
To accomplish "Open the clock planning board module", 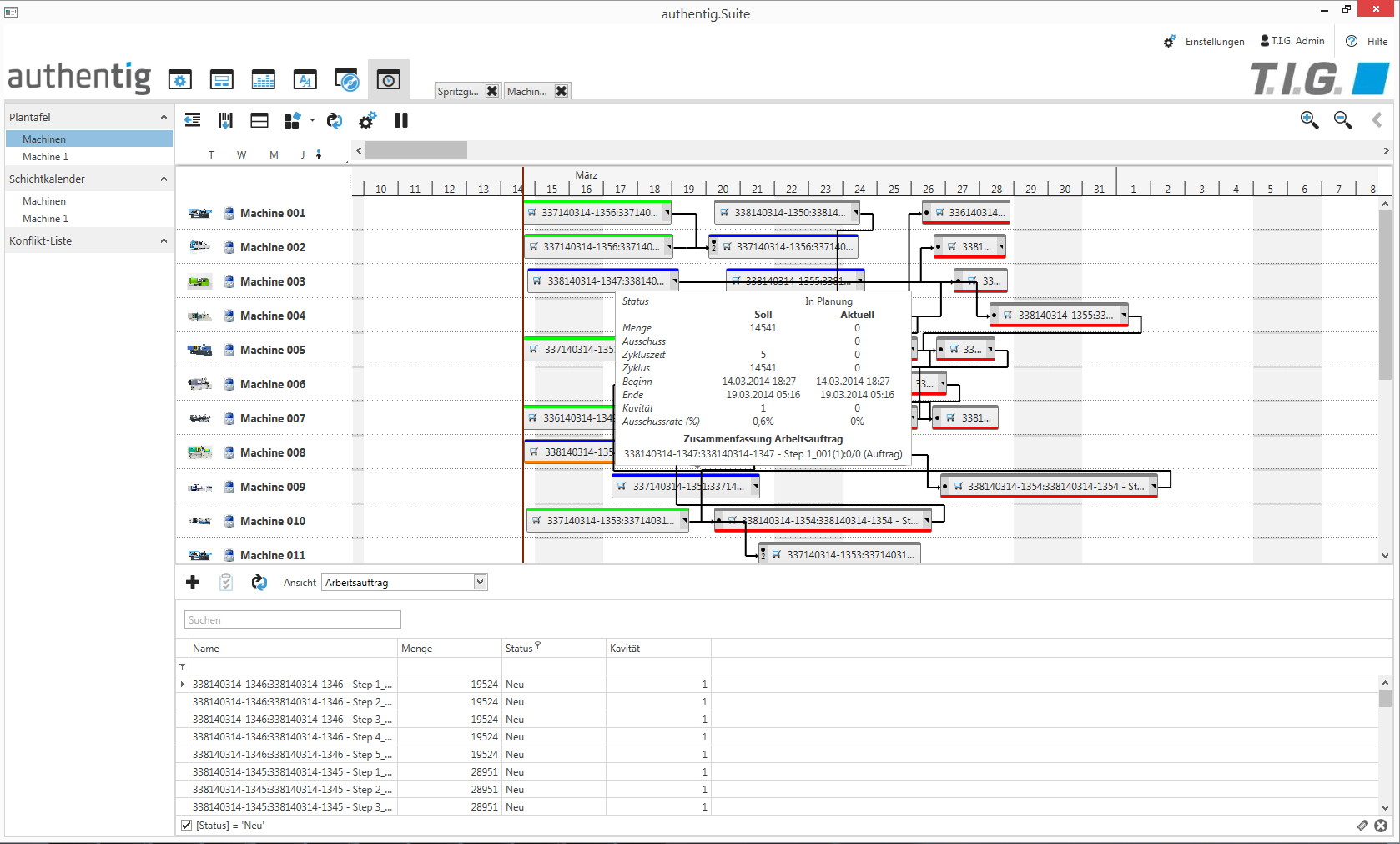I will tap(389, 80).
